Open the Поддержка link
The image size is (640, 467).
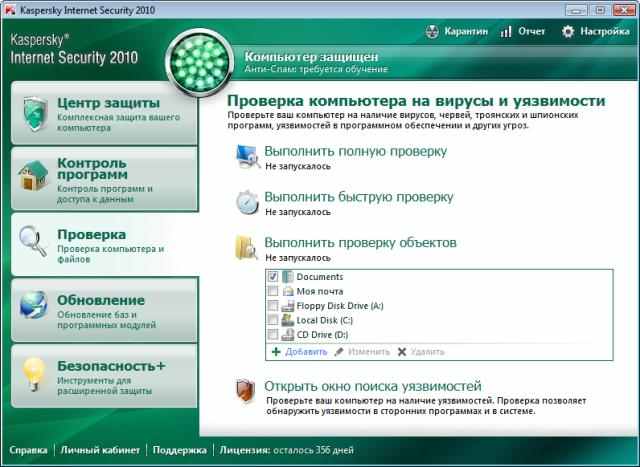click(x=179, y=450)
